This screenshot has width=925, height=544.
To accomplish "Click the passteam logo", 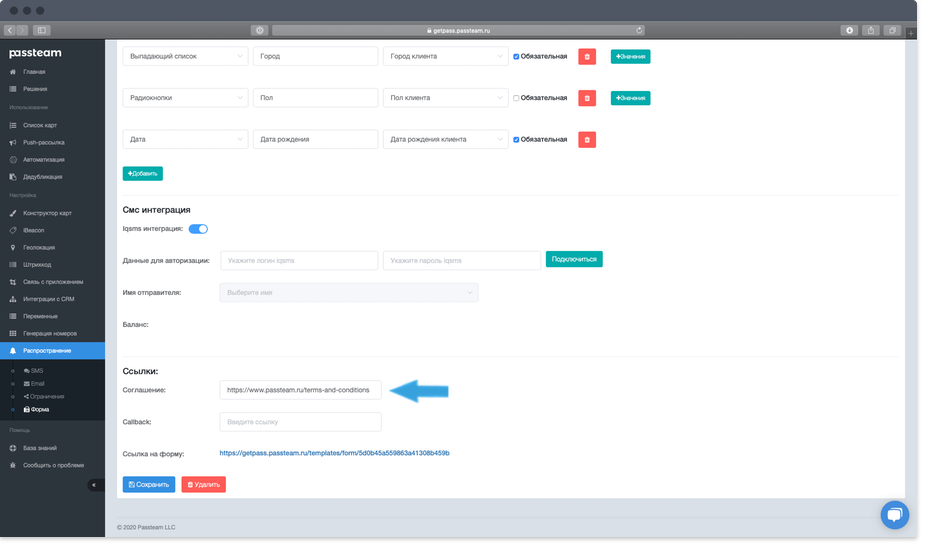I will tap(35, 53).
